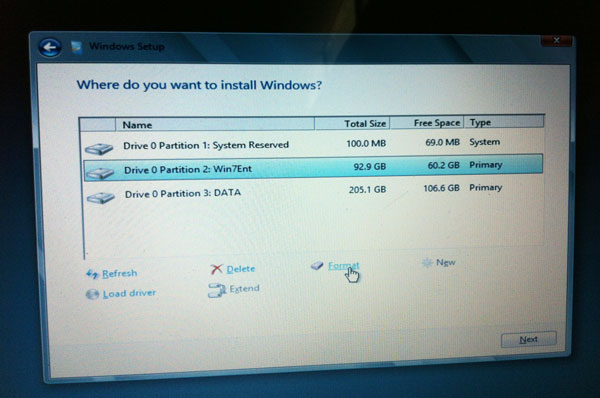
Task: Sort by the Free Space column header
Action: click(x=427, y=122)
